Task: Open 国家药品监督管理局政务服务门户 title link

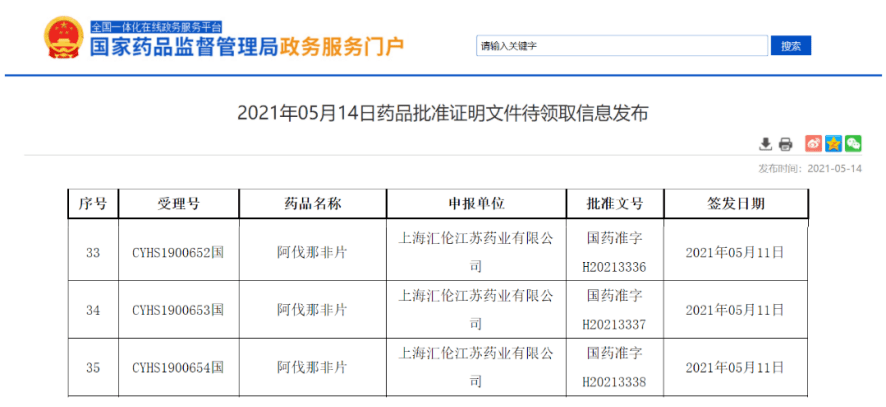Action: (x=247, y=47)
